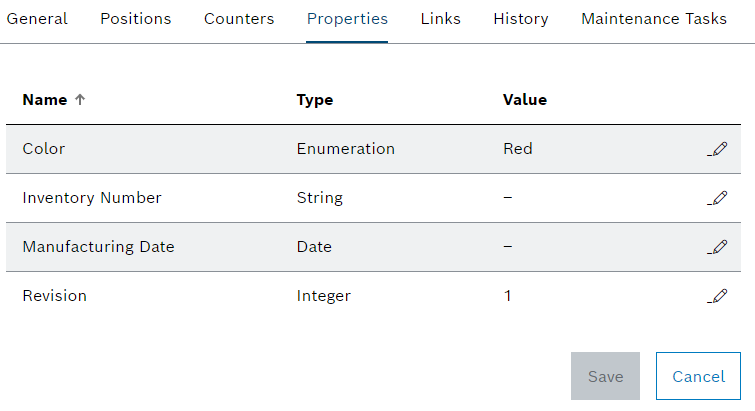
Task: Select the Inventory Number row
Action: click(92, 198)
